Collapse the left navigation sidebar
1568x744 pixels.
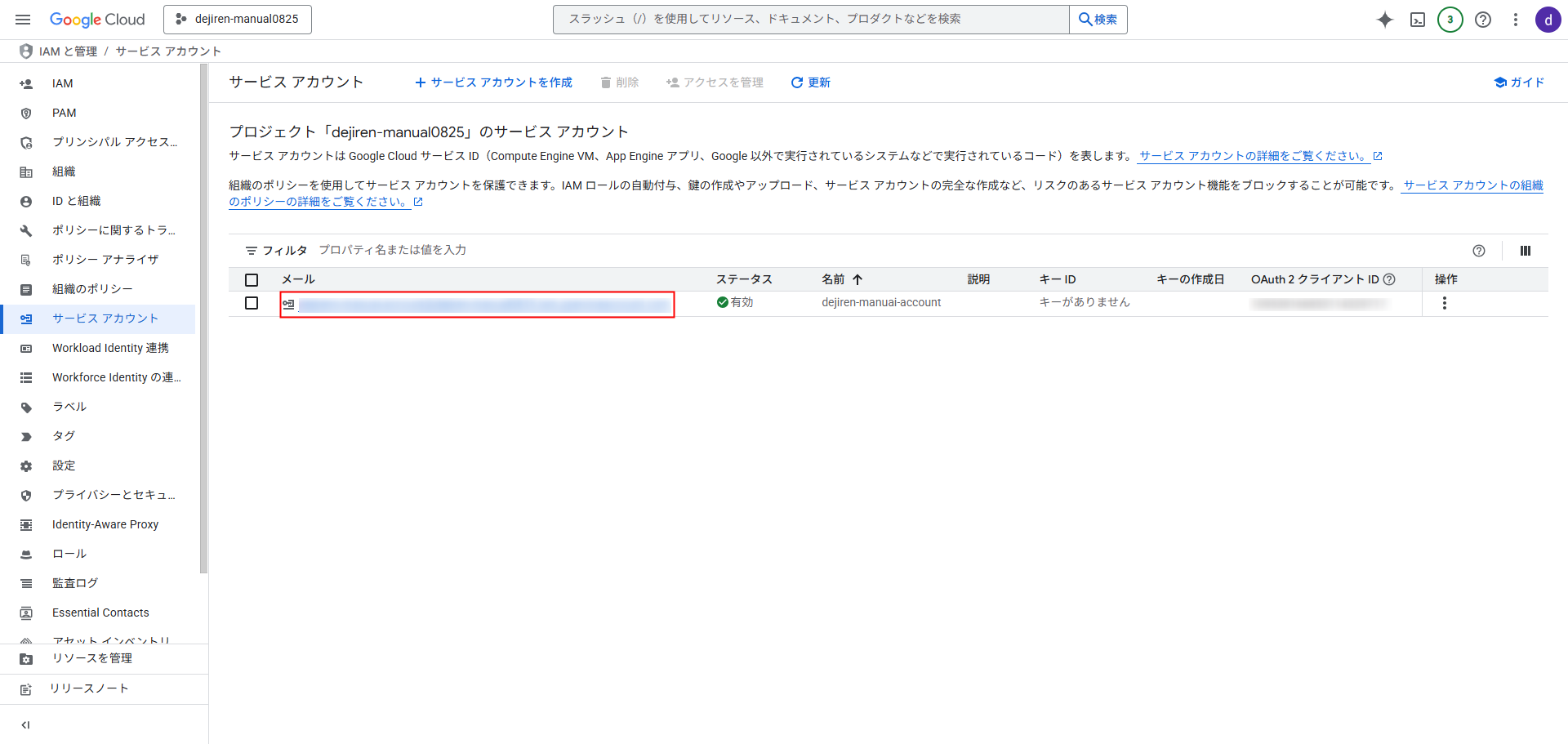click(25, 724)
